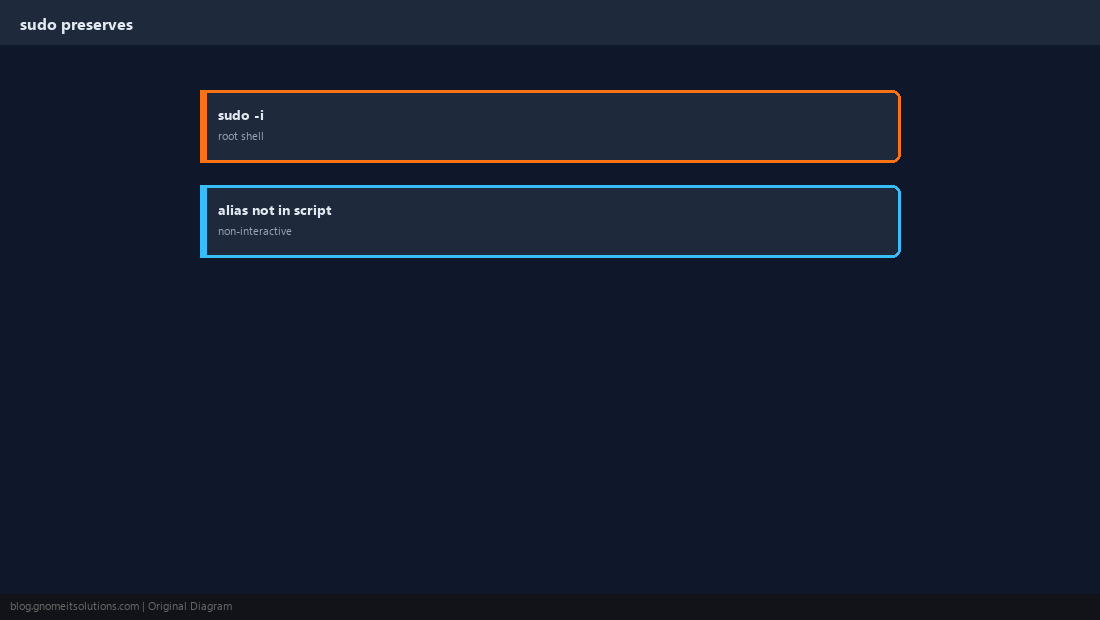
Task: Click the blue accent bar on alias card
Action: pyautogui.click(x=203, y=222)
